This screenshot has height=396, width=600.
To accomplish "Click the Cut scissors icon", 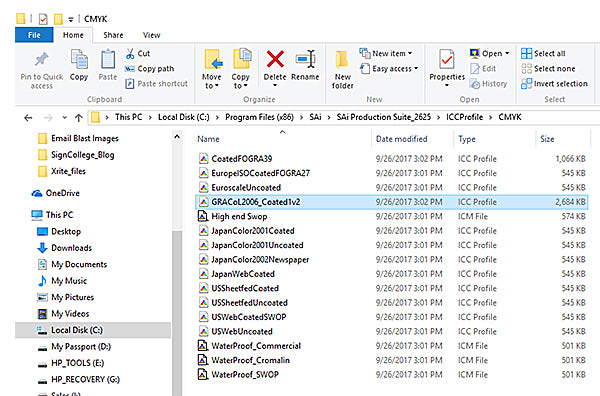I will coord(130,54).
